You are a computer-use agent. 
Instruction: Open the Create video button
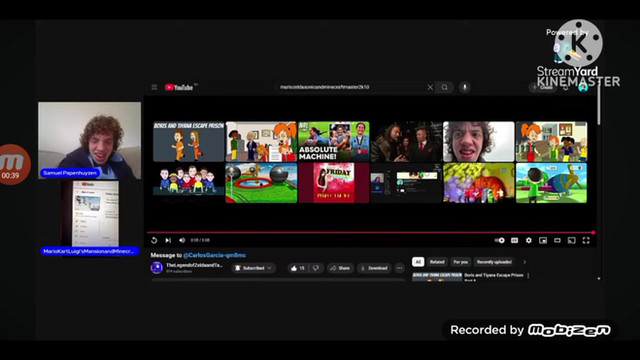pyautogui.click(x=542, y=87)
